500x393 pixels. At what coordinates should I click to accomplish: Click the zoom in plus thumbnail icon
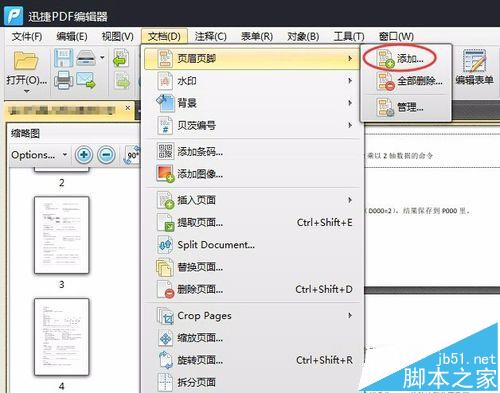[x=84, y=155]
